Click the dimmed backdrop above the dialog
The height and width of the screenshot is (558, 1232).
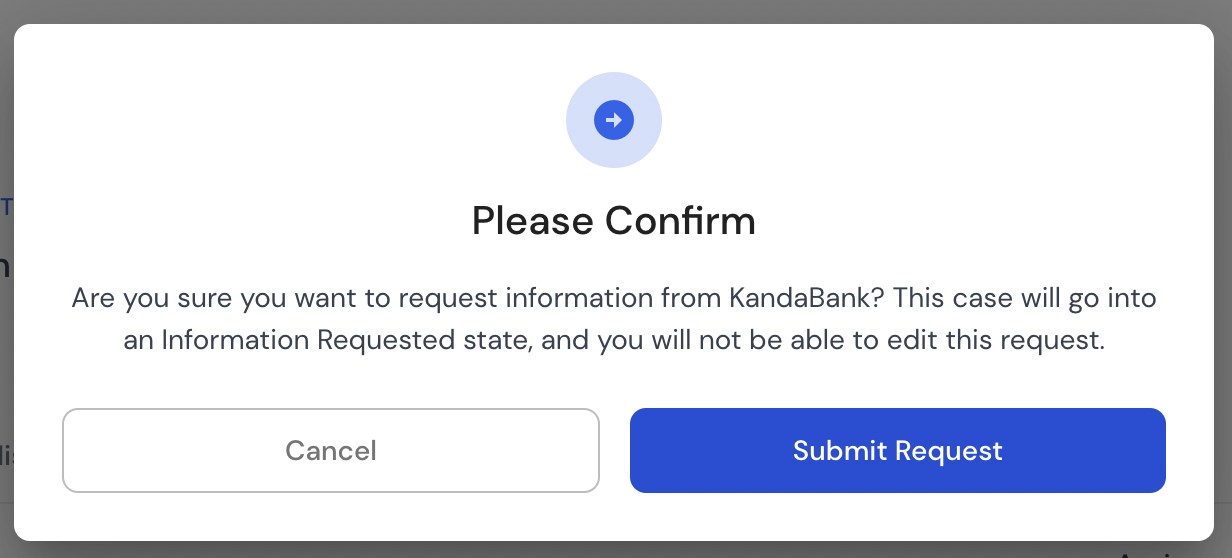(616, 11)
